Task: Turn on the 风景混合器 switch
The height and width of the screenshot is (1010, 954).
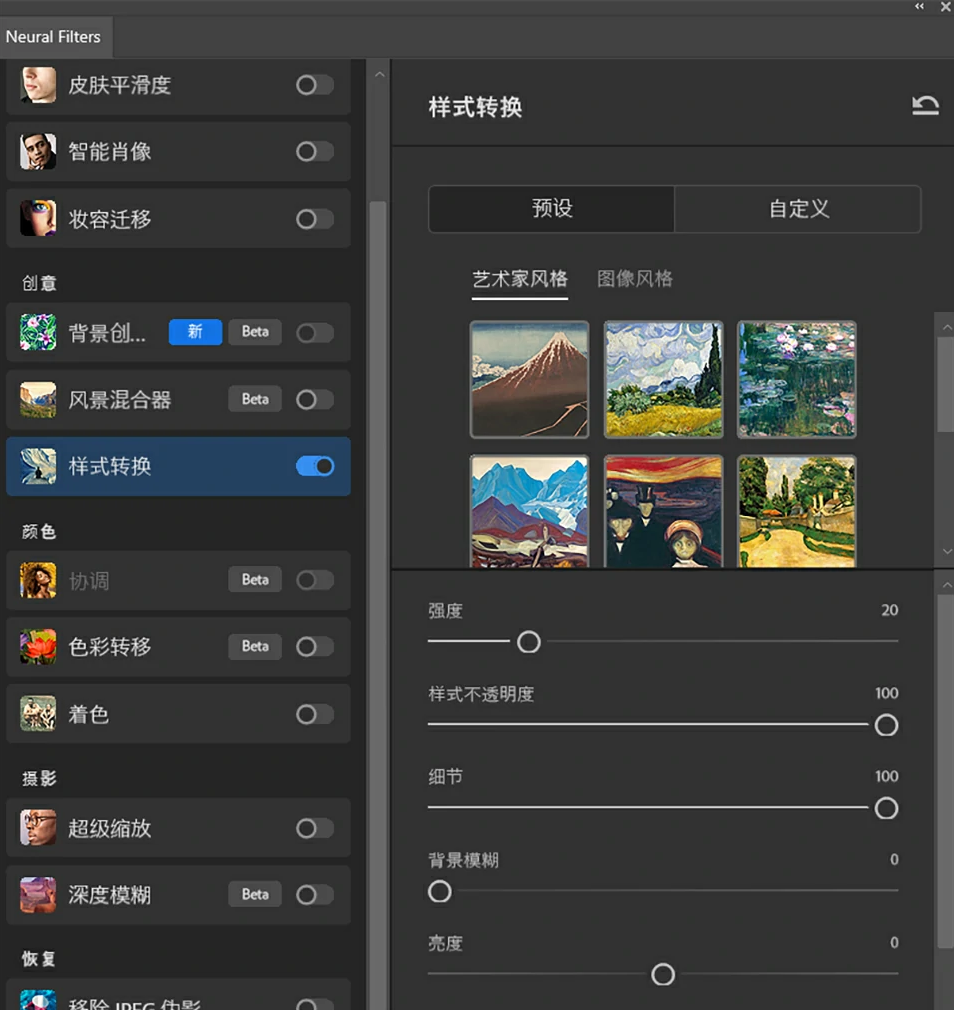Action: coord(314,399)
